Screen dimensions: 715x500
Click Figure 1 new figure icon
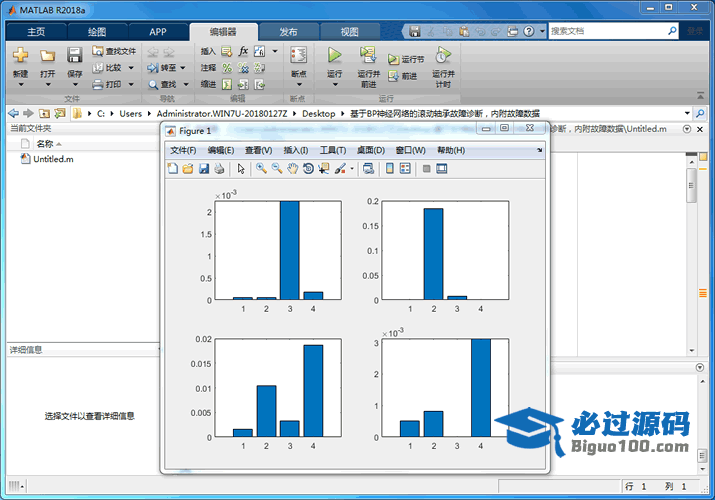(x=173, y=169)
